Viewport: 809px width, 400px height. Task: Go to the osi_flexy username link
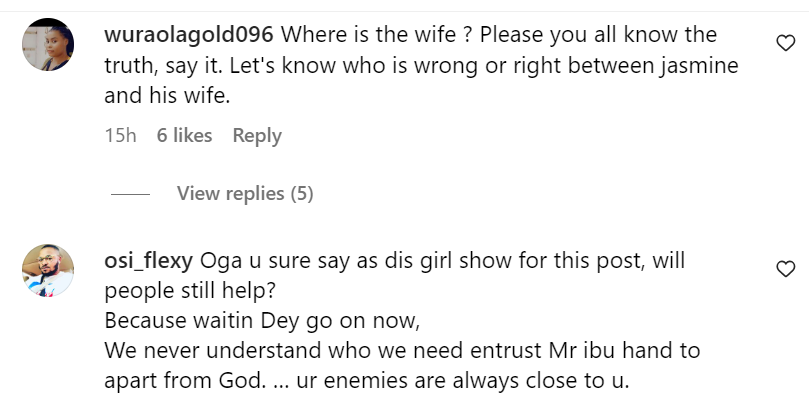(150, 261)
